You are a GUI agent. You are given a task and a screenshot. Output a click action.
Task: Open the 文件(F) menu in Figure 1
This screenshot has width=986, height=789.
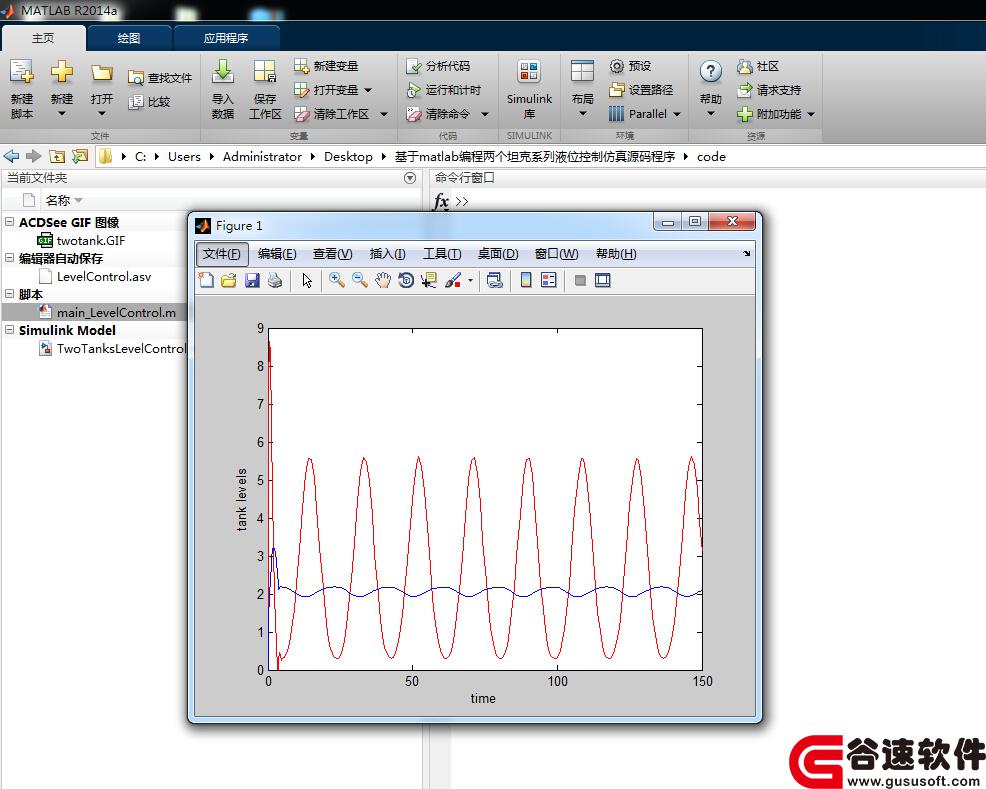click(221, 254)
